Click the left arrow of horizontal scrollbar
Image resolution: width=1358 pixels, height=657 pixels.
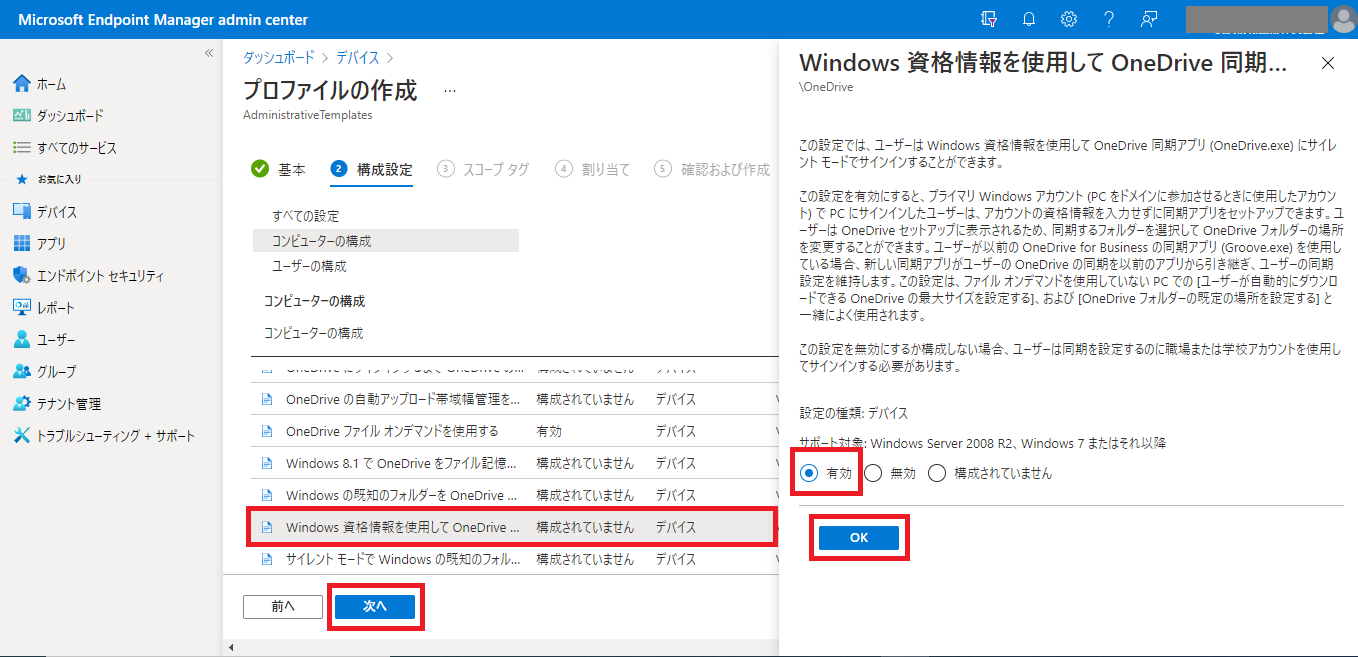[x=232, y=647]
